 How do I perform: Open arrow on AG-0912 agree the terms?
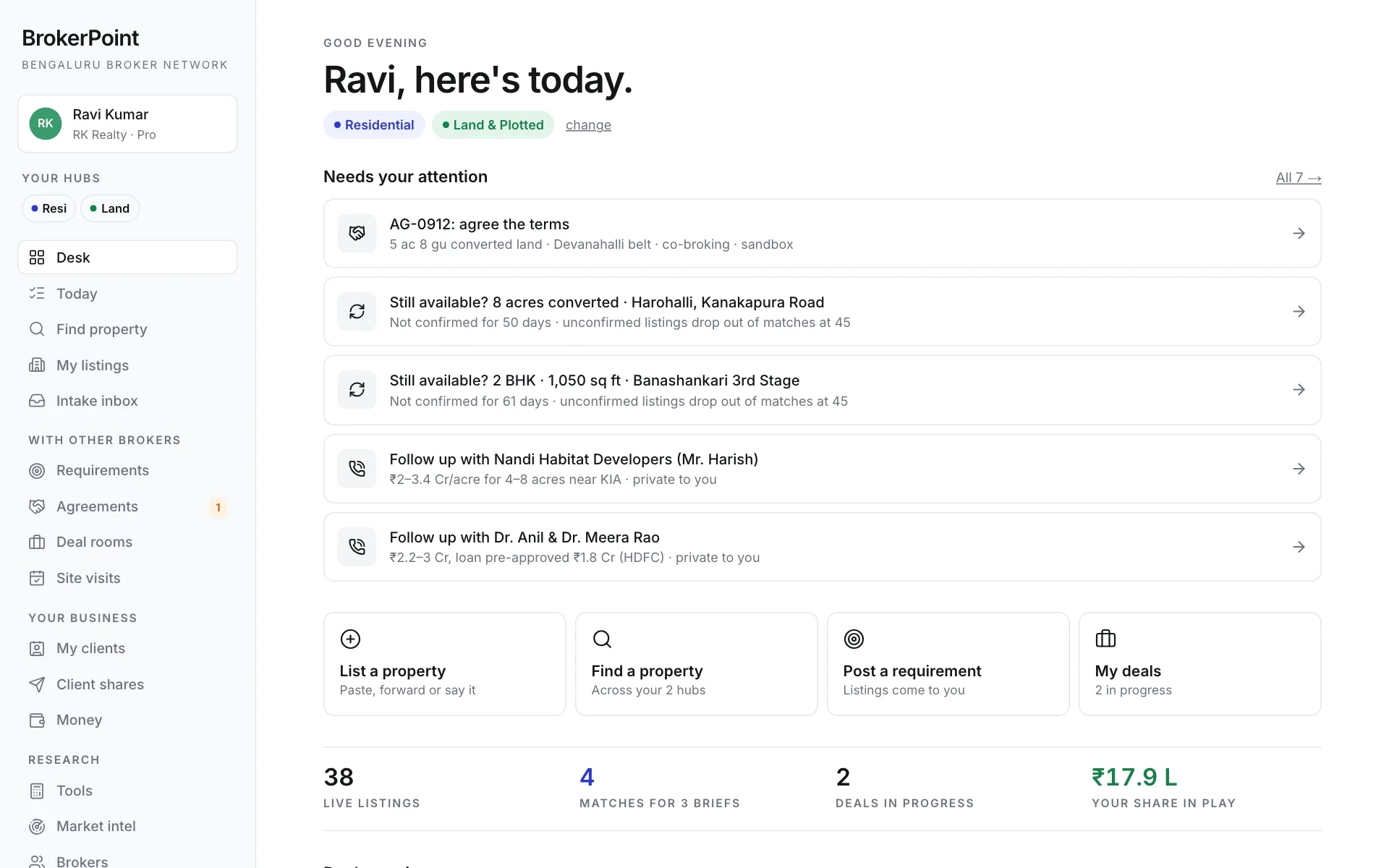[1299, 234]
